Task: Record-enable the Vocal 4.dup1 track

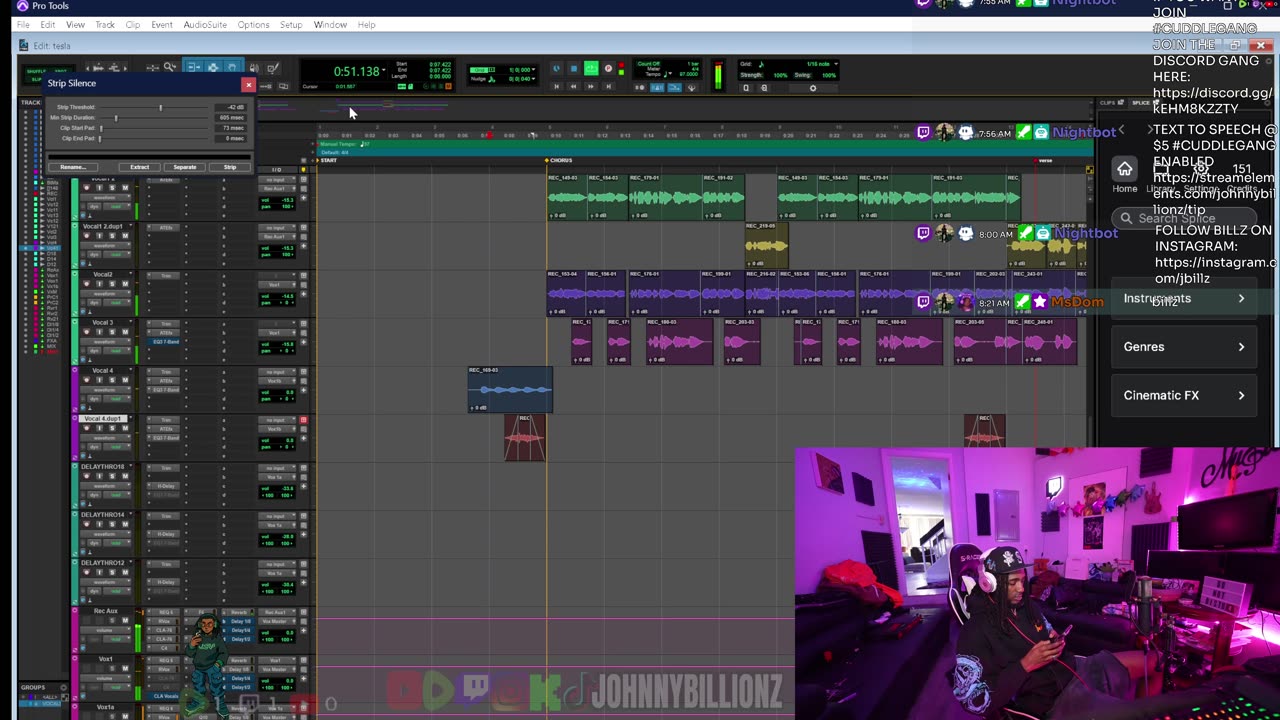Action: point(86,428)
